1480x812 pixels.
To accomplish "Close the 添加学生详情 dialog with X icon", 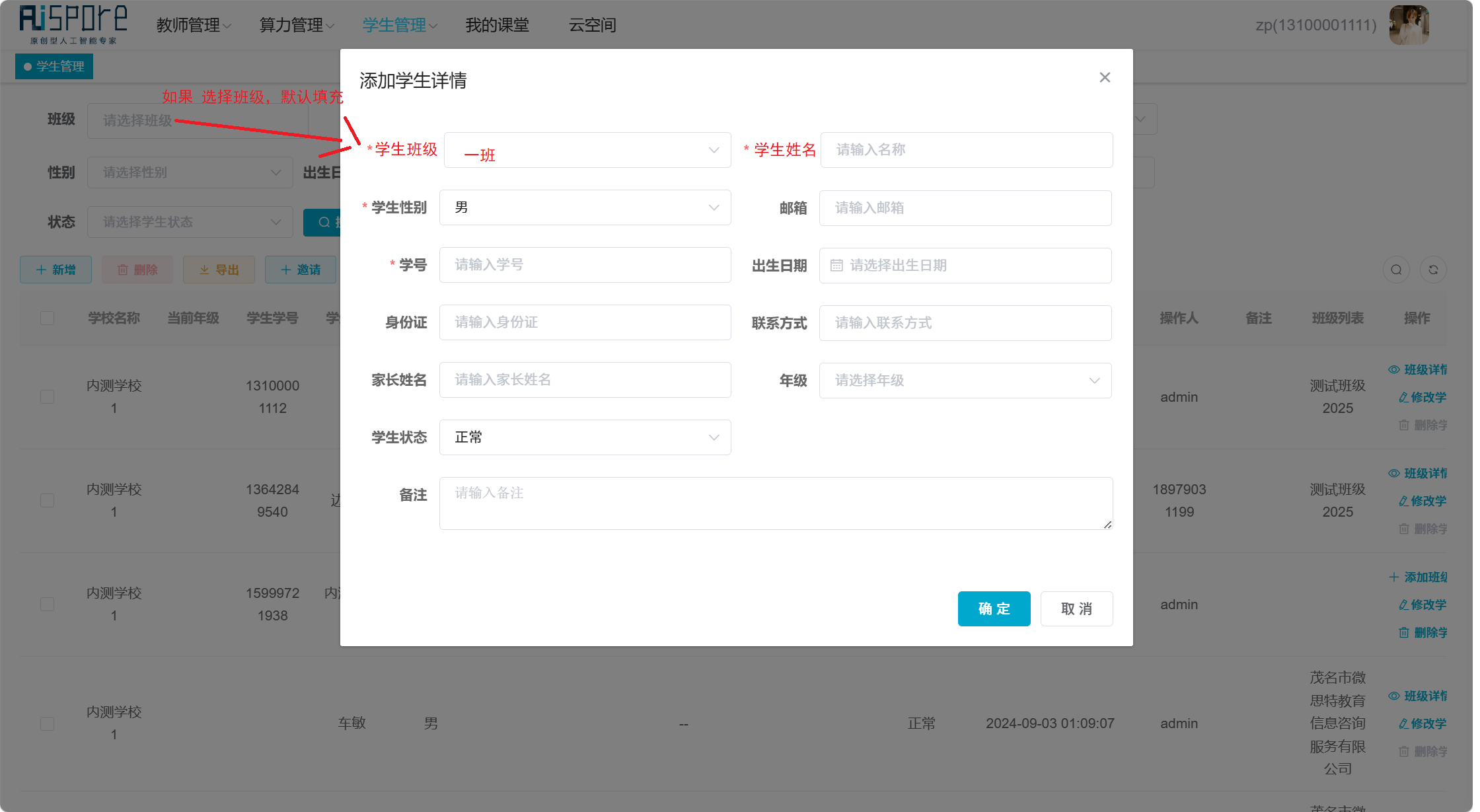I will [x=1105, y=78].
